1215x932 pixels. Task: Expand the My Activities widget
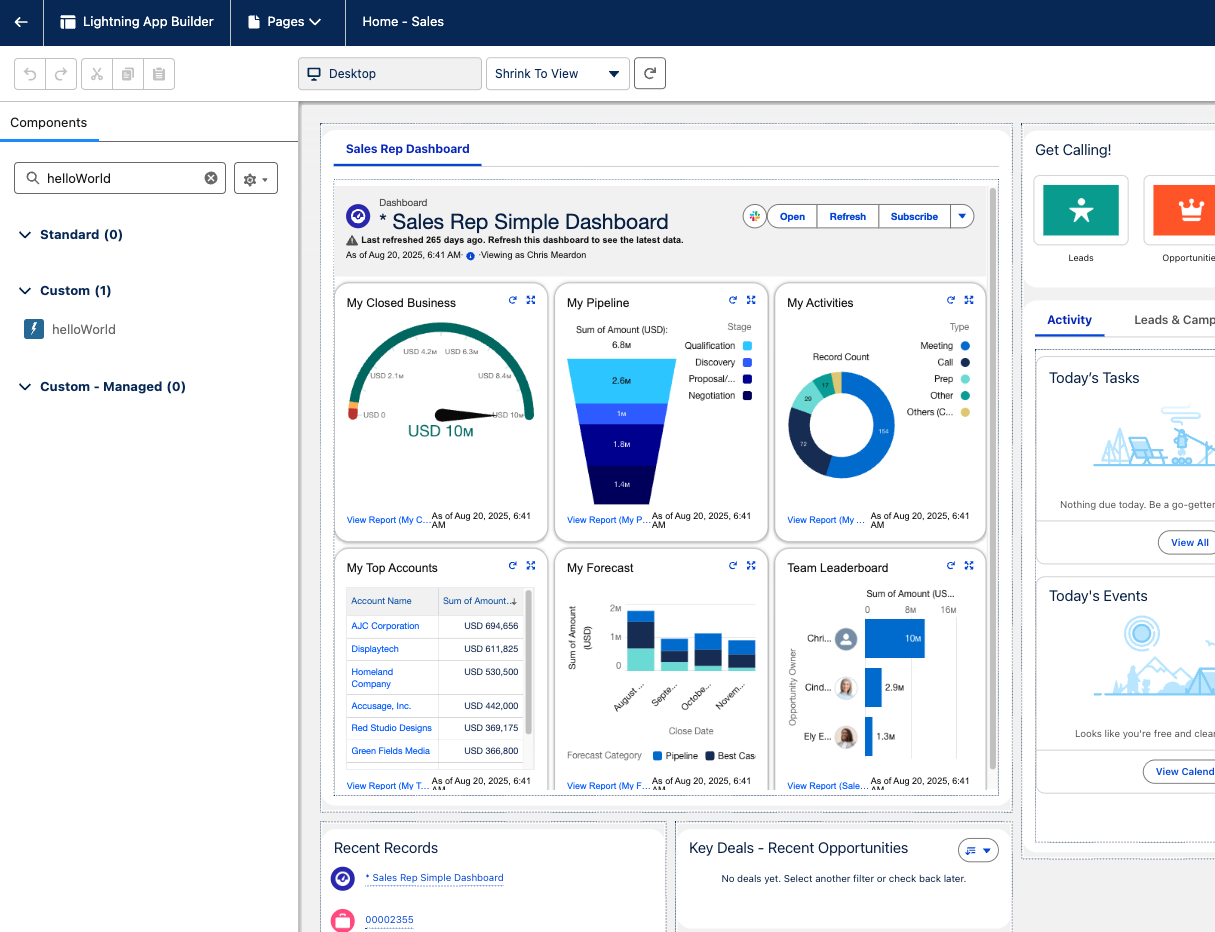[x=970, y=300]
